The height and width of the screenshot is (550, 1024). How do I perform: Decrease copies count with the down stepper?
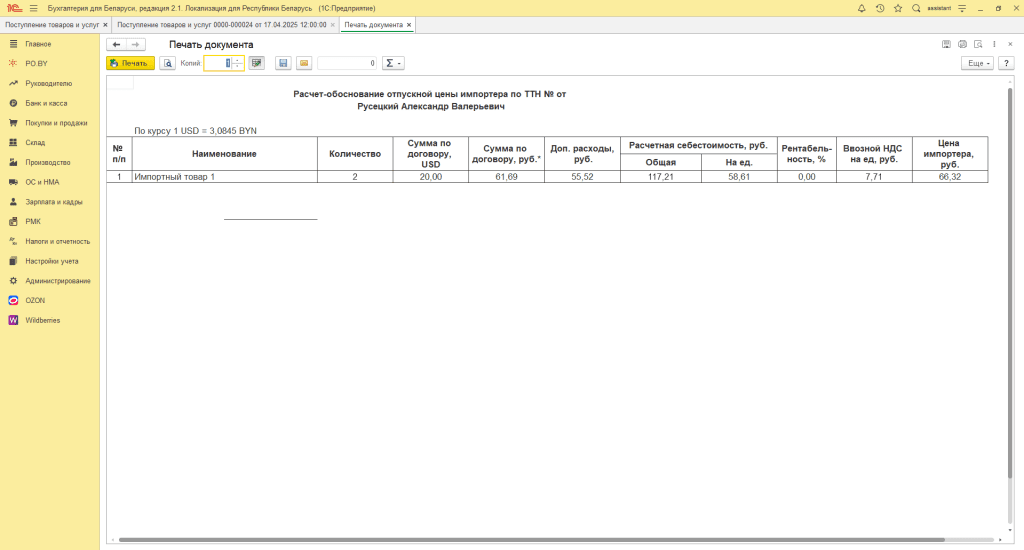click(x=238, y=67)
